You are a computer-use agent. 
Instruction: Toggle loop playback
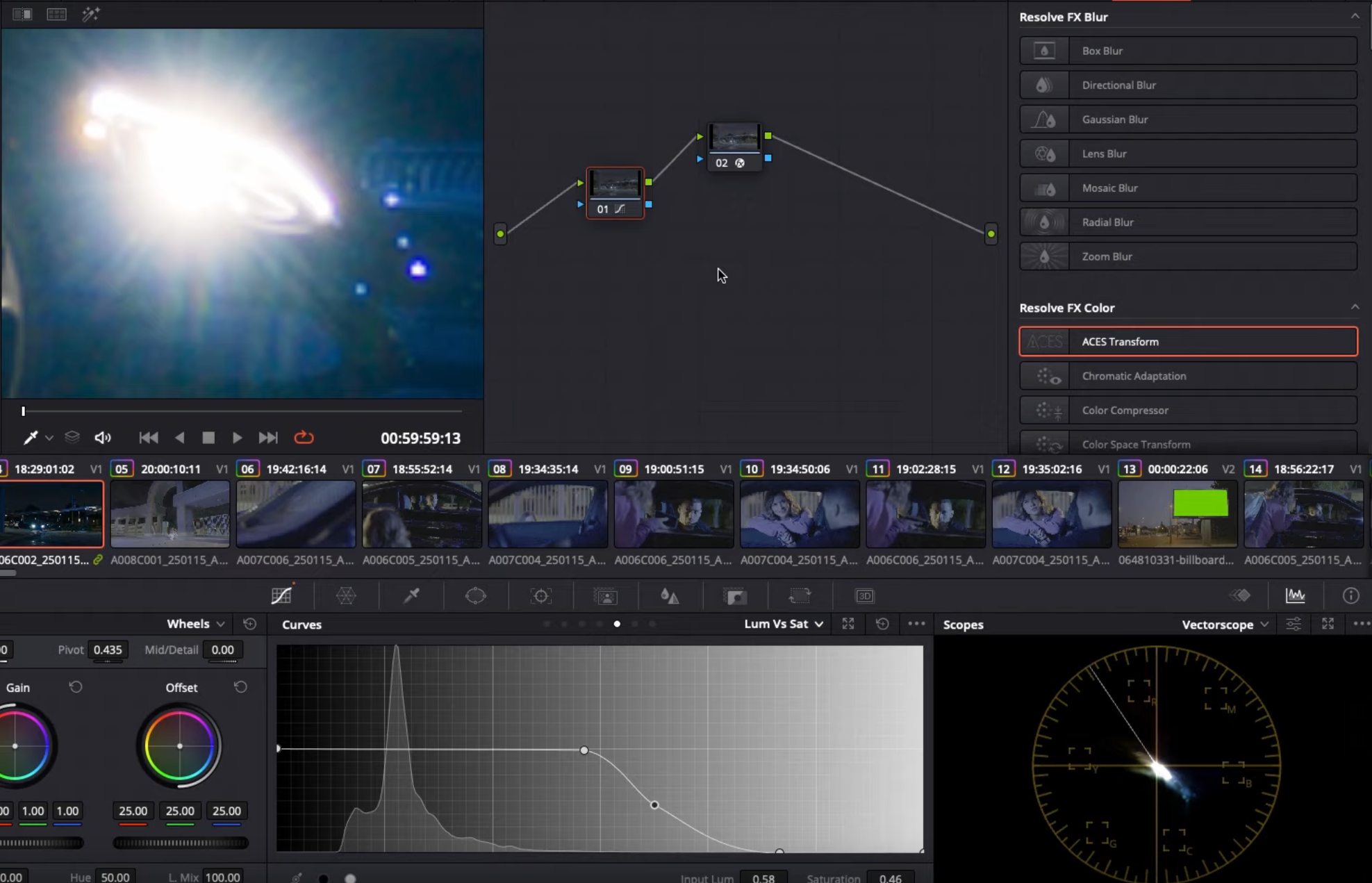click(304, 438)
